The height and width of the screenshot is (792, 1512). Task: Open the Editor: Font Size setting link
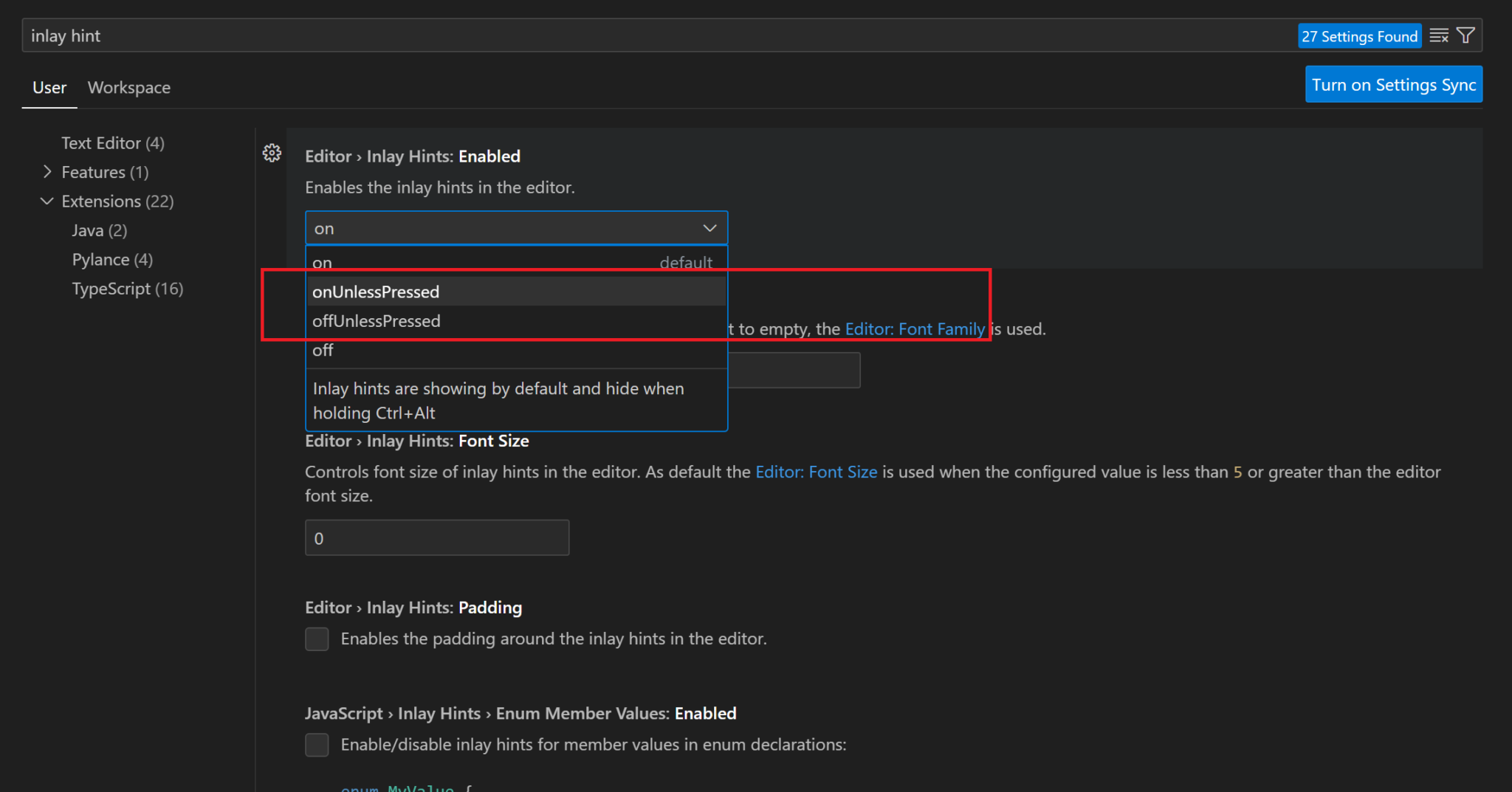coord(816,472)
